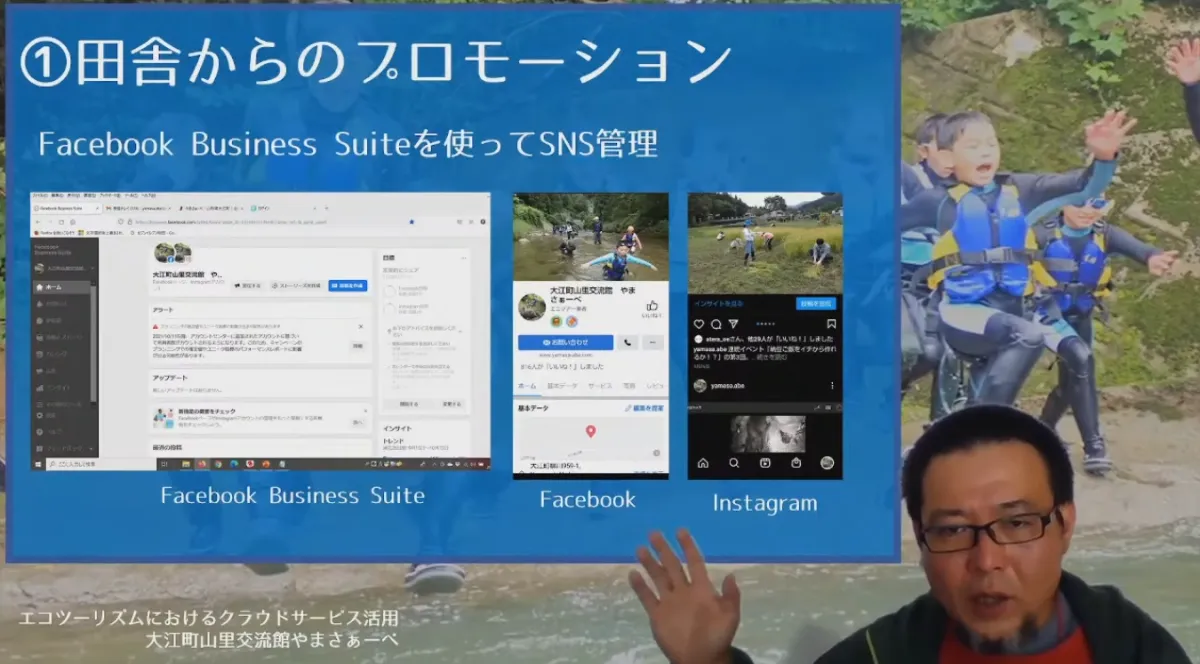Open the three-dot menu beside お問い合わせ
The image size is (1200, 664).
pyautogui.click(x=653, y=342)
